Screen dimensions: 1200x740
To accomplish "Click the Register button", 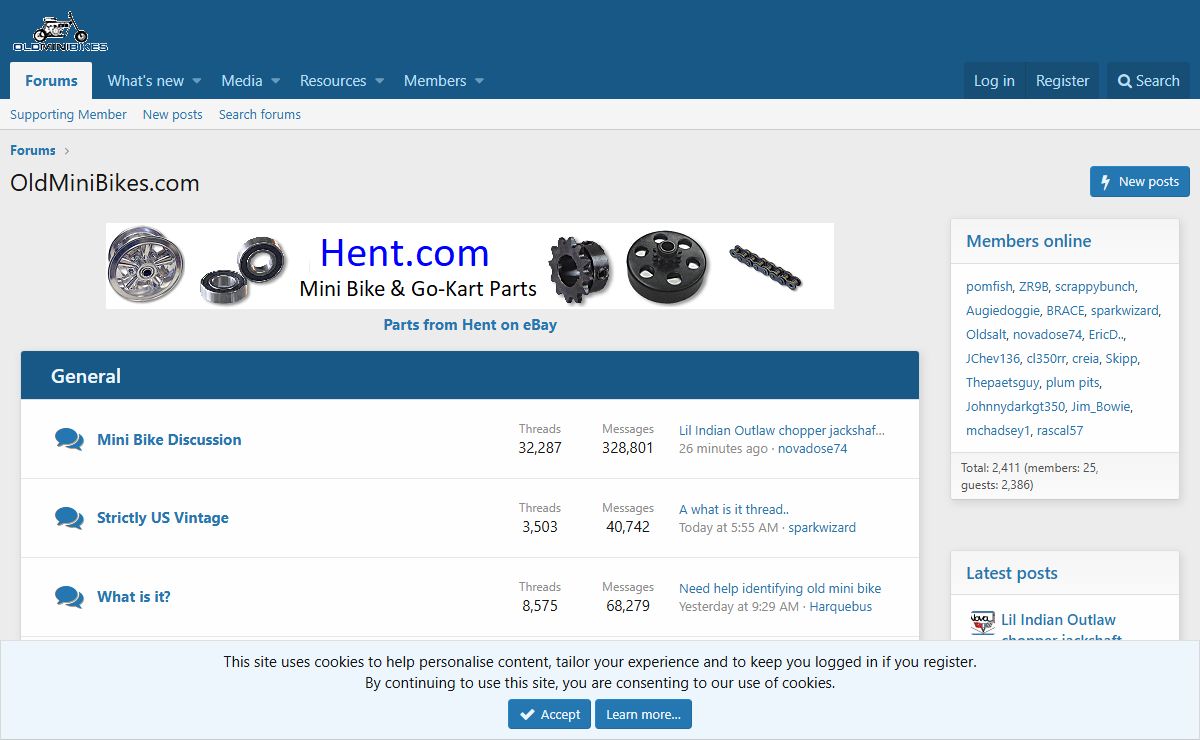I will click(x=1062, y=81).
